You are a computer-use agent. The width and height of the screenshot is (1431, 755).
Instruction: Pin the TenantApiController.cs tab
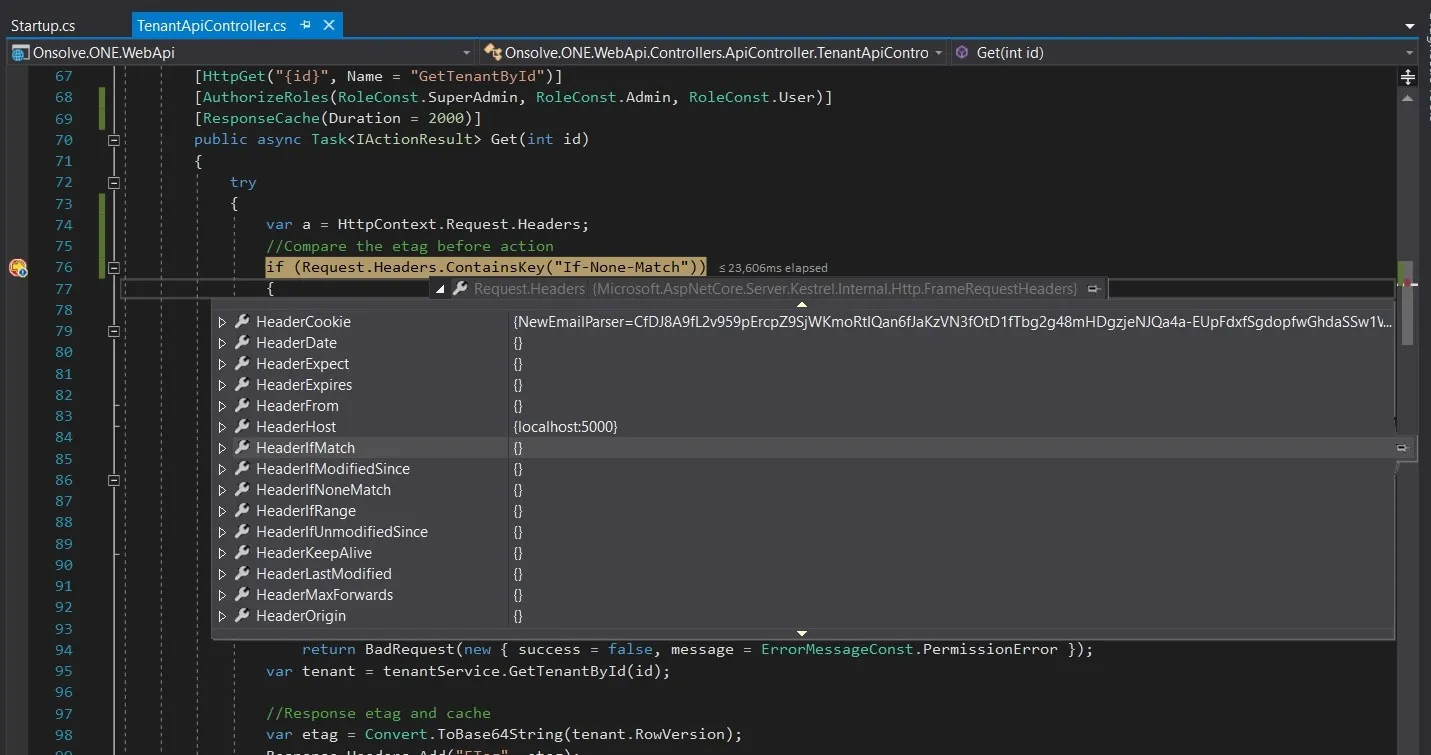(x=306, y=25)
